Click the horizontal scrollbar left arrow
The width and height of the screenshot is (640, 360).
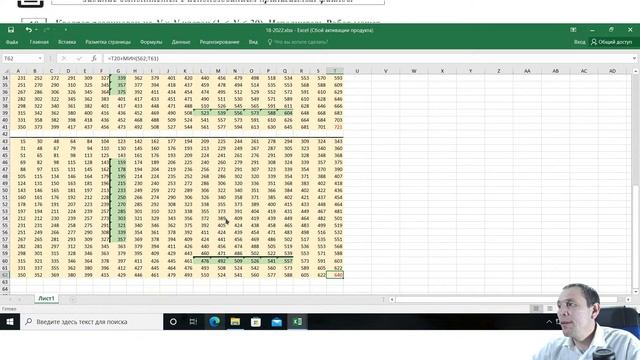point(392,300)
